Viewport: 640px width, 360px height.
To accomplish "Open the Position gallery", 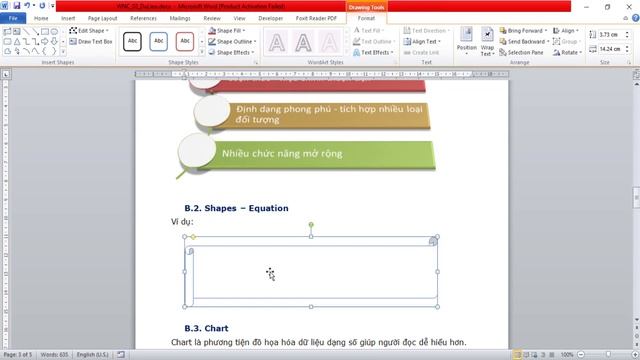I will tap(467, 41).
